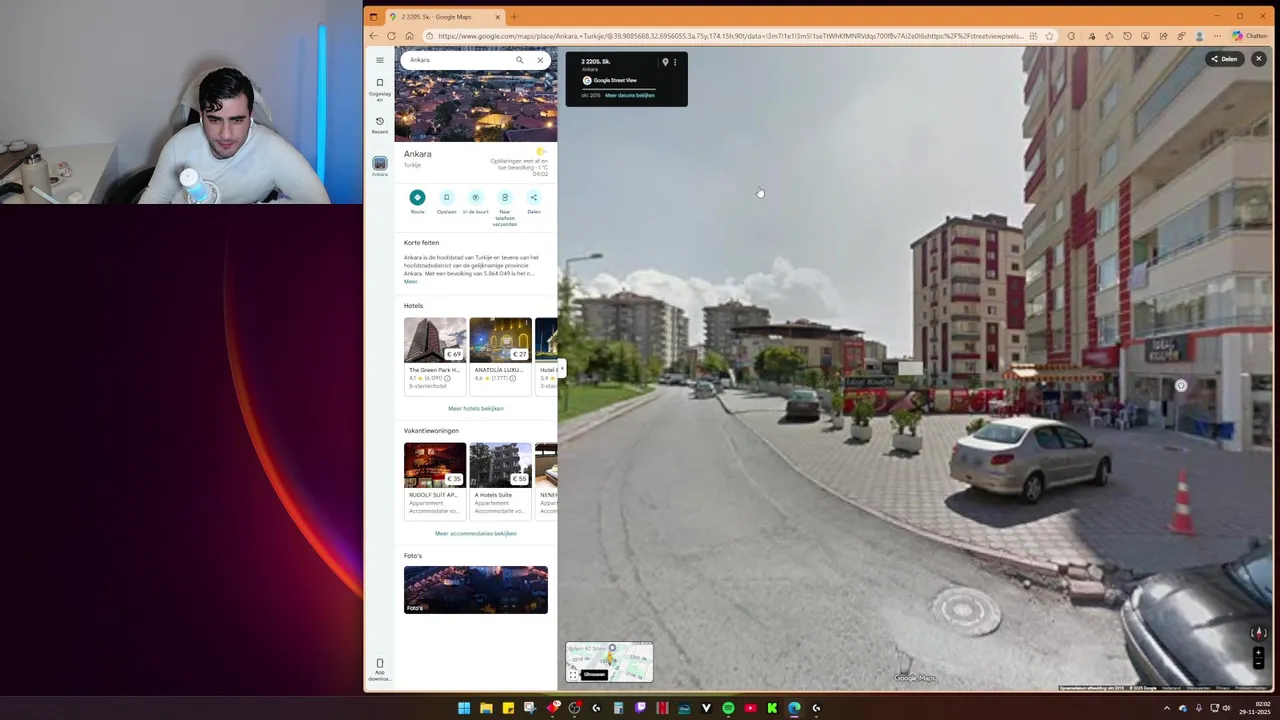The width and height of the screenshot is (1280, 720).
Task: Click the browser address bar URL
Action: [x=730, y=36]
